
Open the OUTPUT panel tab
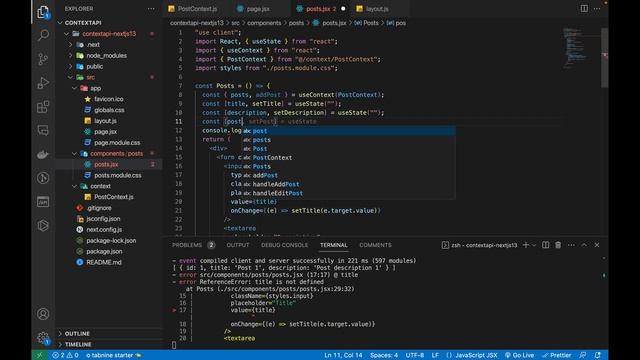[238, 245]
